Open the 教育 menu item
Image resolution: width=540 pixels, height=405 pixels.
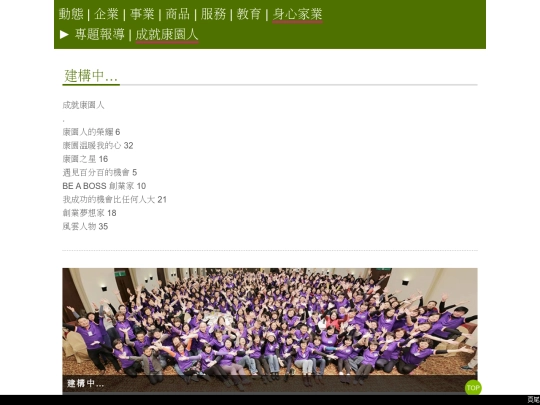click(x=249, y=14)
